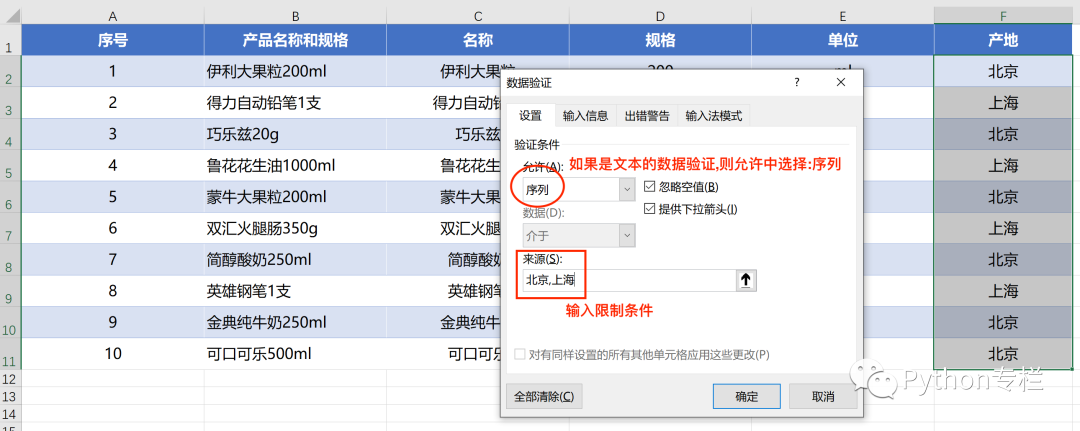Select cell 双汇火腿肠350g

coord(295,228)
